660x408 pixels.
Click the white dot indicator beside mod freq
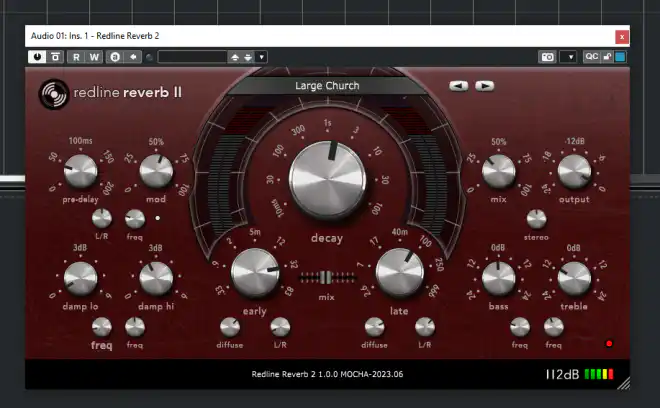point(157,218)
